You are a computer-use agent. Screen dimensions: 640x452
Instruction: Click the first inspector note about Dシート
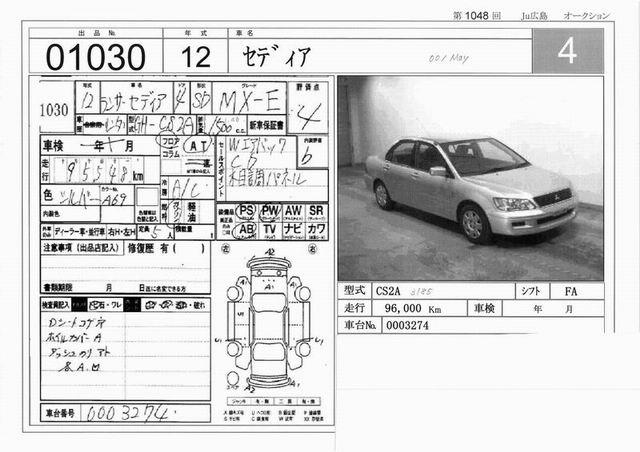click(76, 323)
